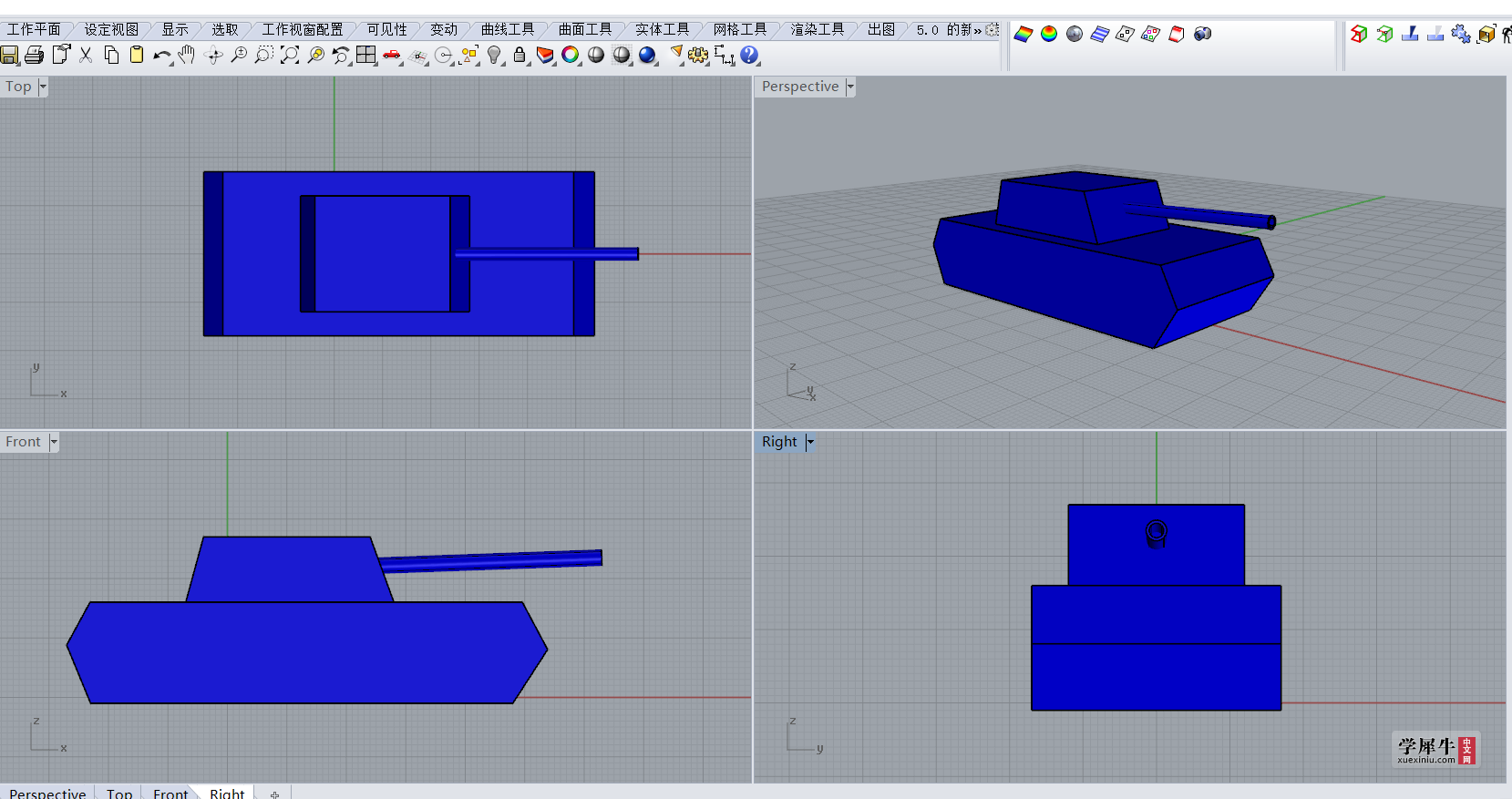
Task: Click the Save file icon
Action: click(x=9, y=56)
